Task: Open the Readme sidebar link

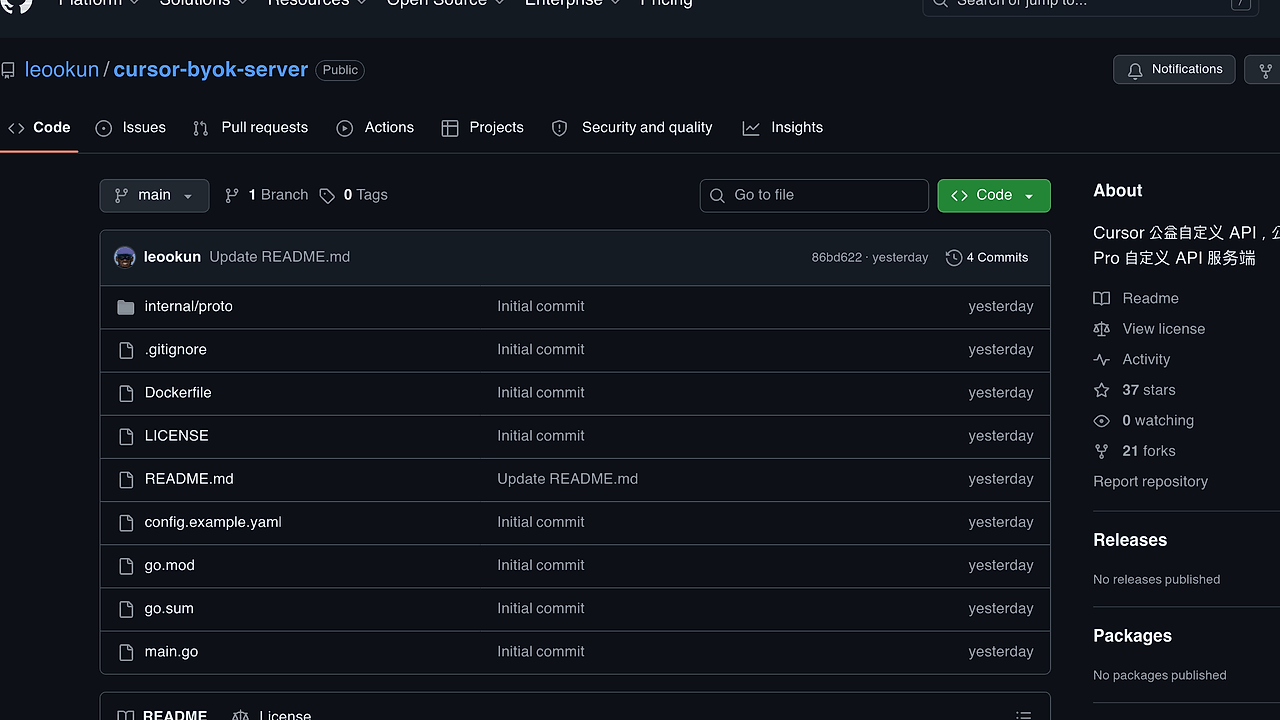Action: (x=1136, y=298)
